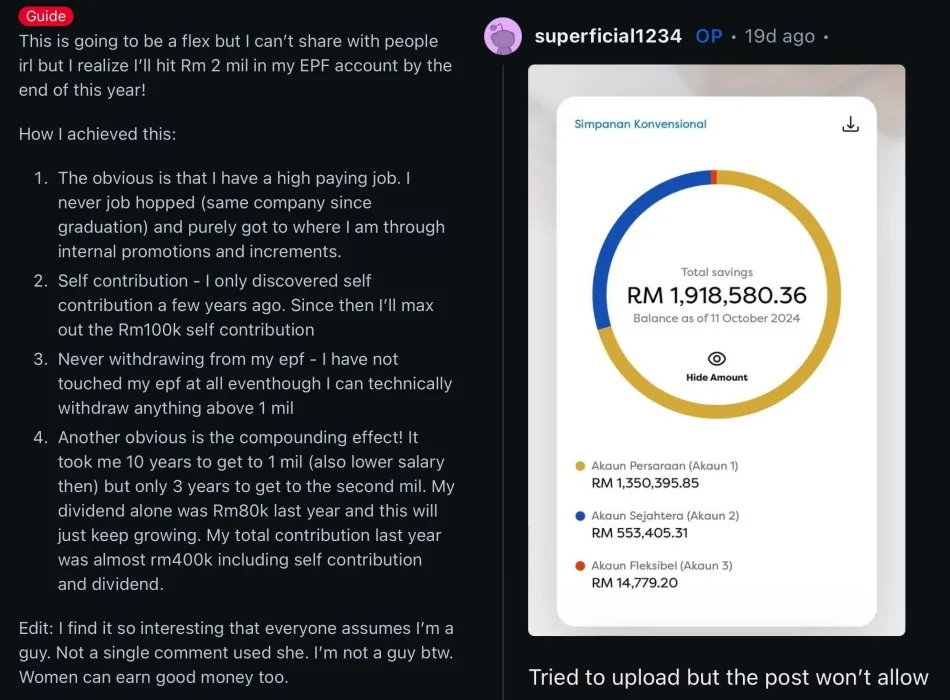Click yellow dot beside Akaun Persaraan
The height and width of the screenshot is (700, 950).
(580, 466)
